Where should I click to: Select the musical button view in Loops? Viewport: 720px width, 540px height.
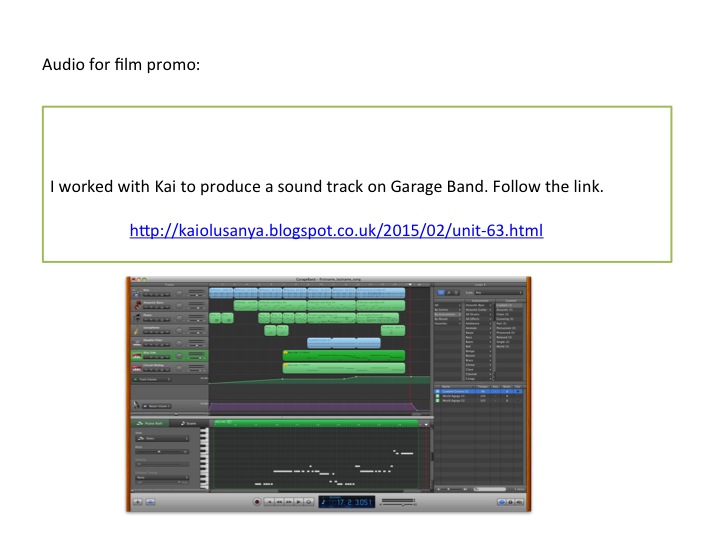point(449,292)
